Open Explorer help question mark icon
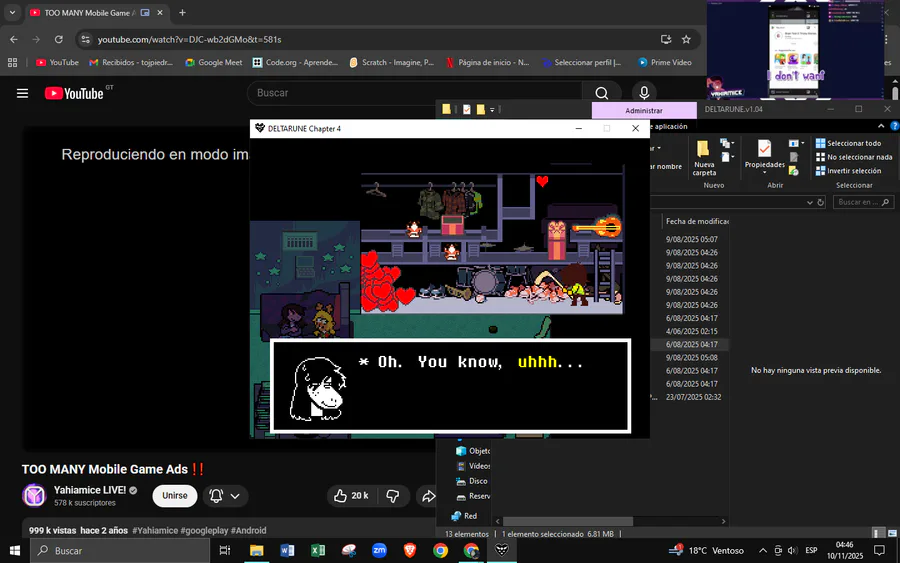900x563 pixels. click(894, 126)
